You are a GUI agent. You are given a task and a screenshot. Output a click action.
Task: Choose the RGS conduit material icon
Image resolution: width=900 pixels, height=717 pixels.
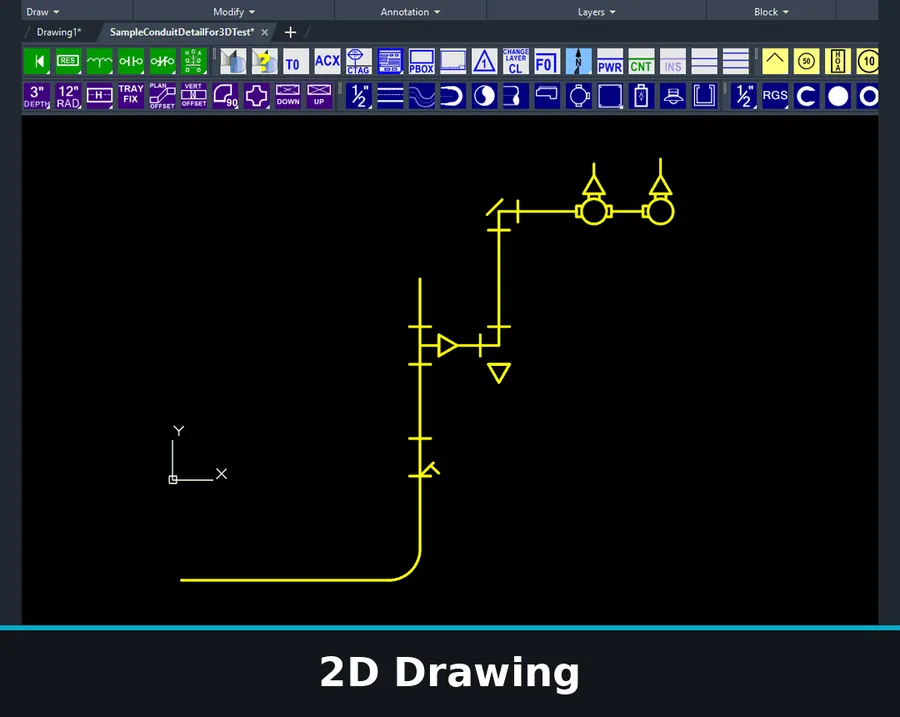[x=775, y=96]
